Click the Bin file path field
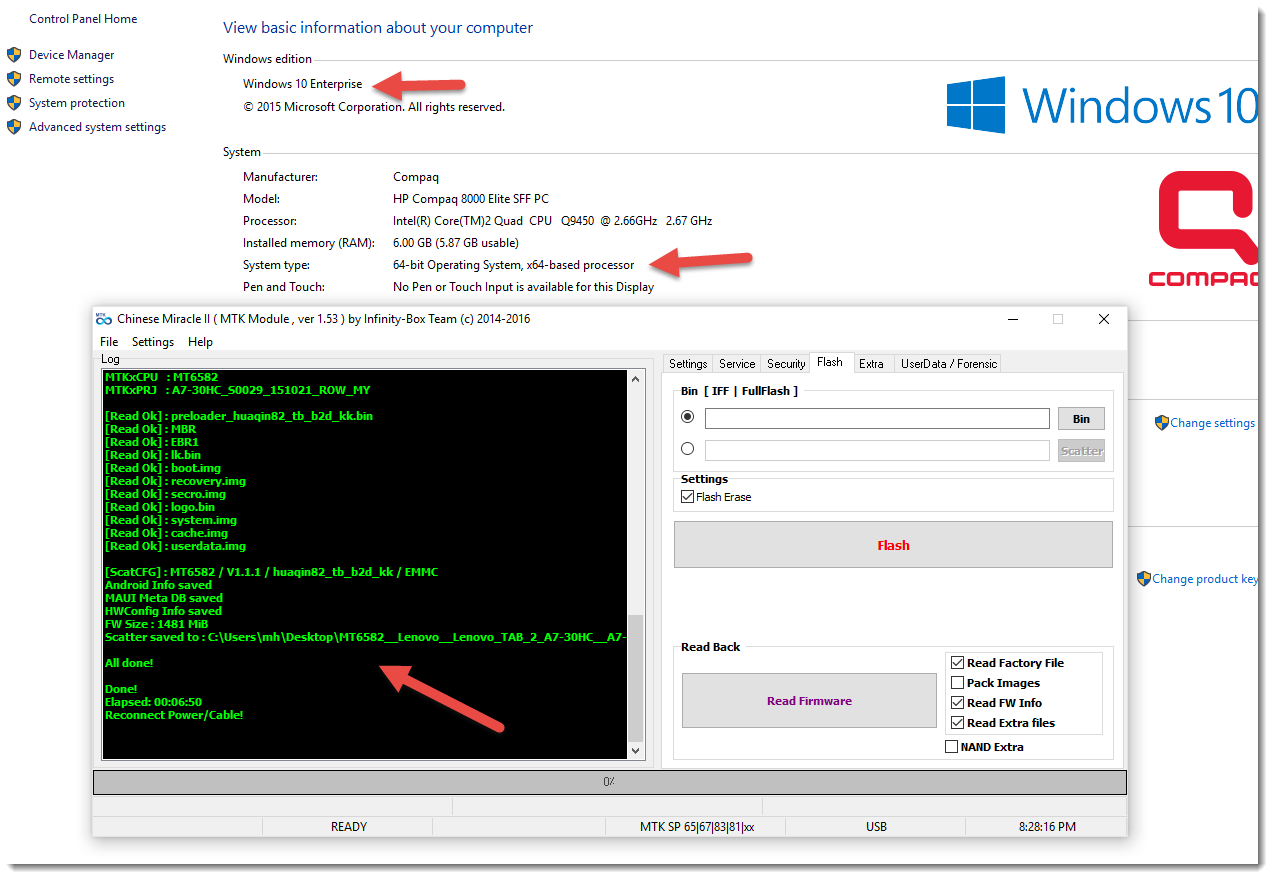The image size is (1273, 879). click(x=877, y=418)
